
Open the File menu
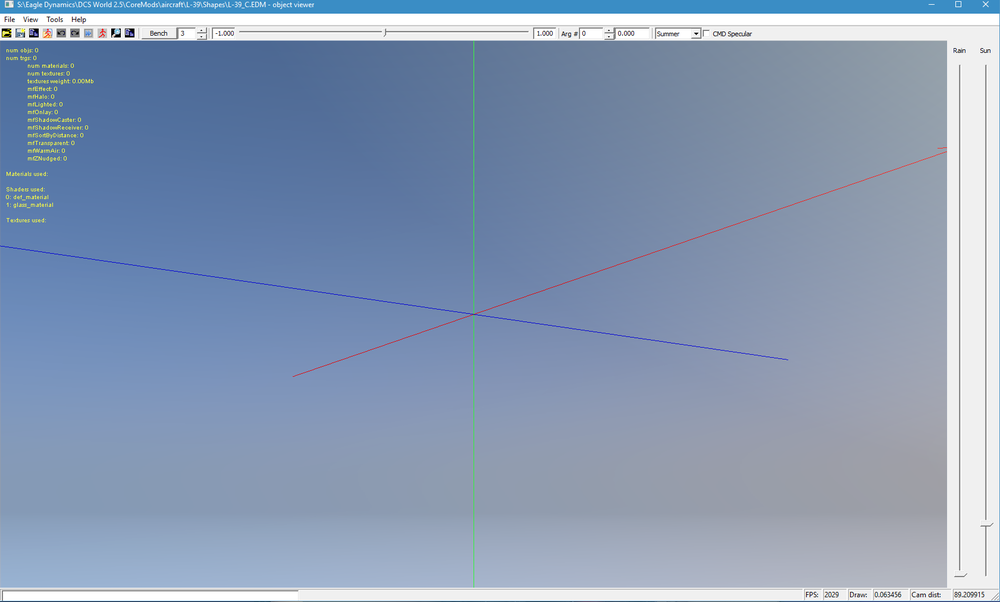click(x=10, y=20)
